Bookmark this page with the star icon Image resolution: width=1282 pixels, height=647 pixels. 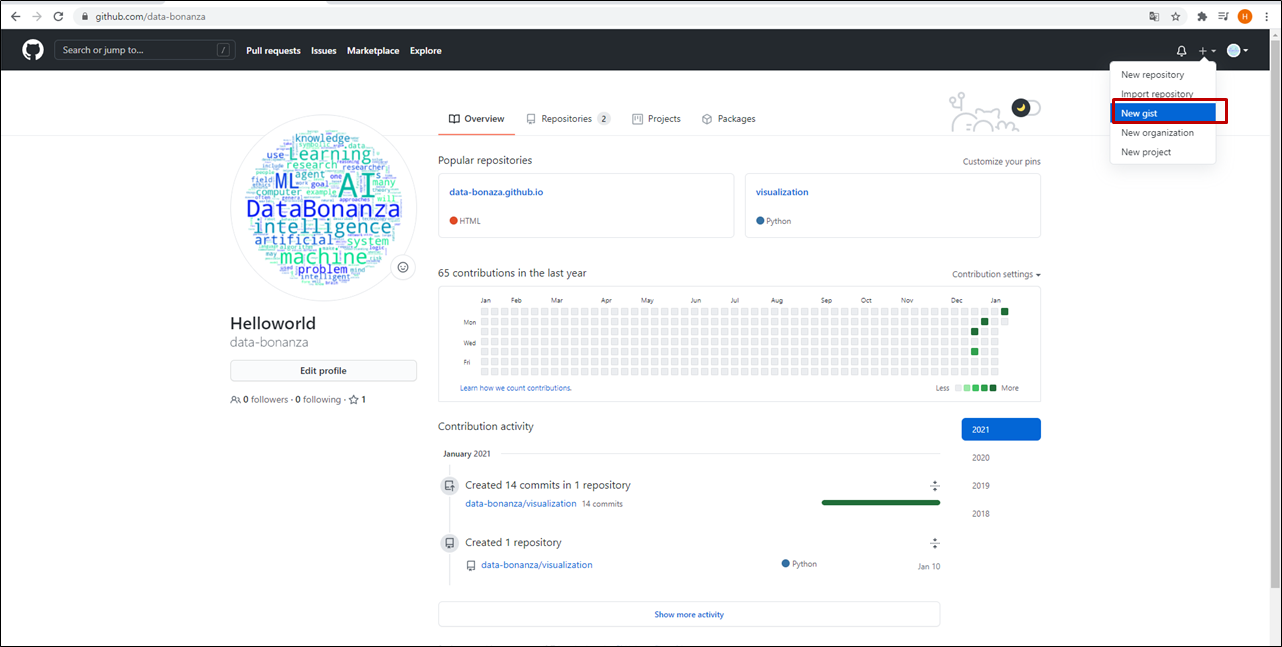pos(1176,16)
